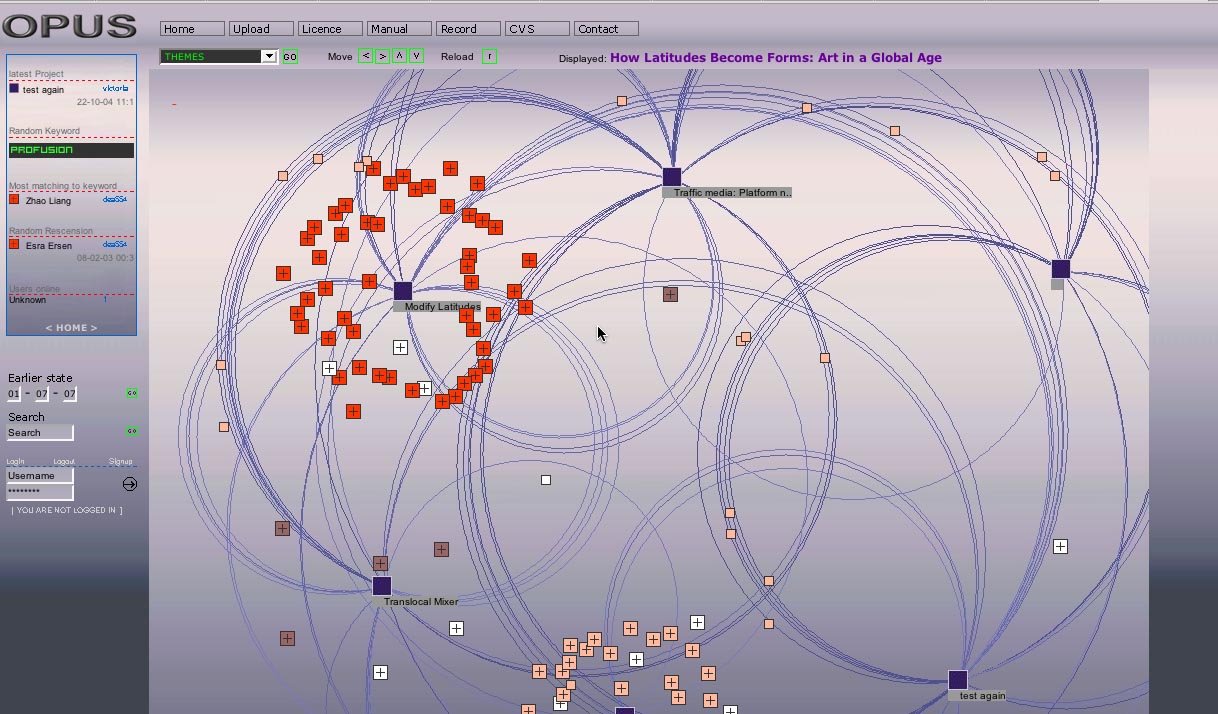Reload the map view
Viewport: 1218px width, 714px height.
pos(489,56)
